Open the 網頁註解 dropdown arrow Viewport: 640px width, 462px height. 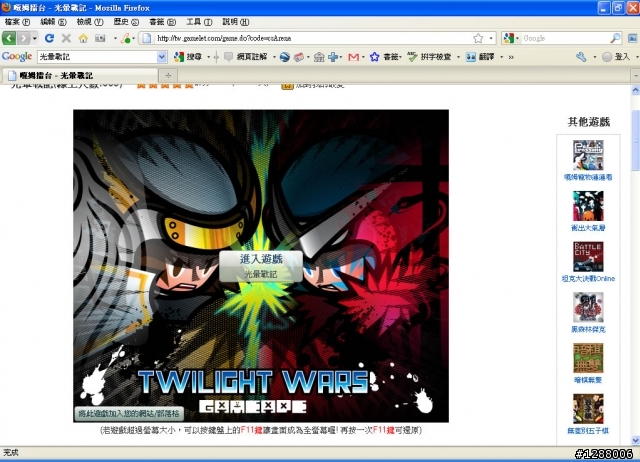coord(274,57)
